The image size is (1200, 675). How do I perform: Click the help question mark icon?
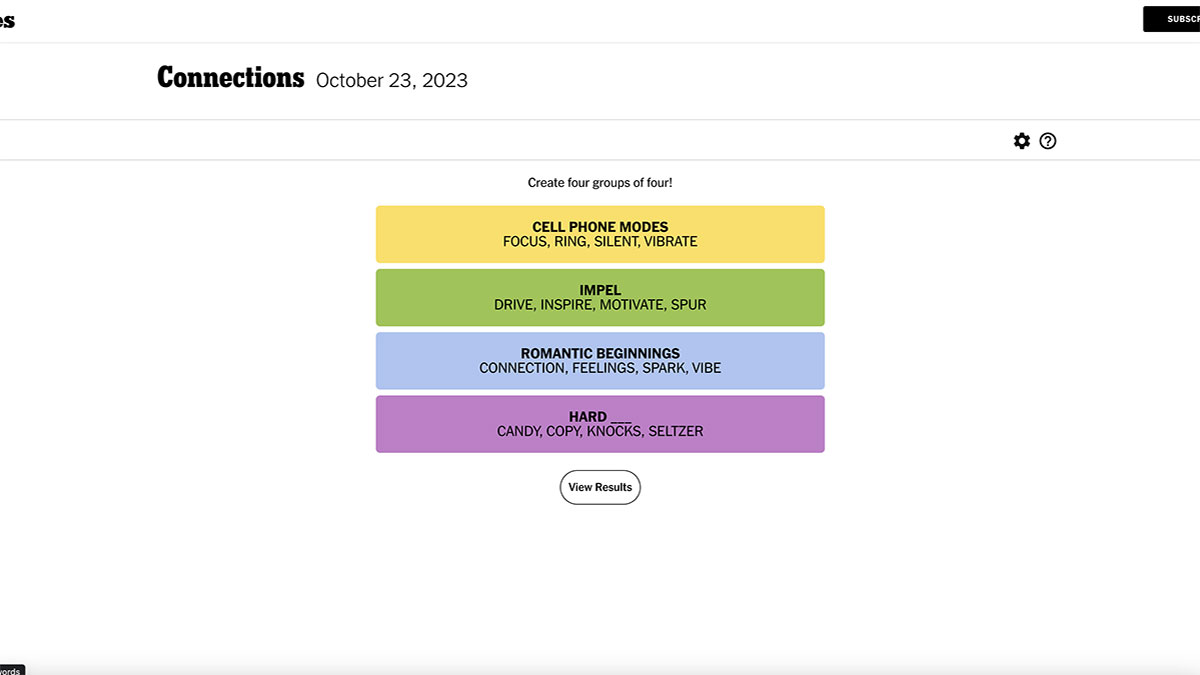[x=1048, y=141]
